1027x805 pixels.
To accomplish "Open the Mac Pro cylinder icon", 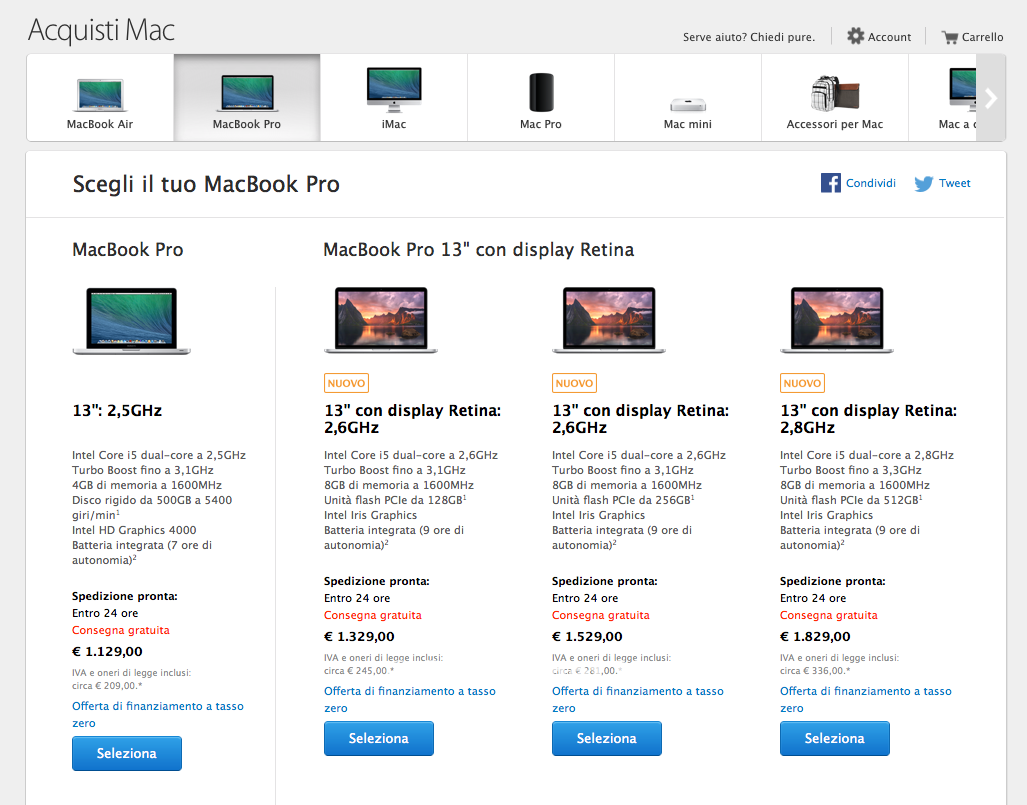I will [541, 92].
